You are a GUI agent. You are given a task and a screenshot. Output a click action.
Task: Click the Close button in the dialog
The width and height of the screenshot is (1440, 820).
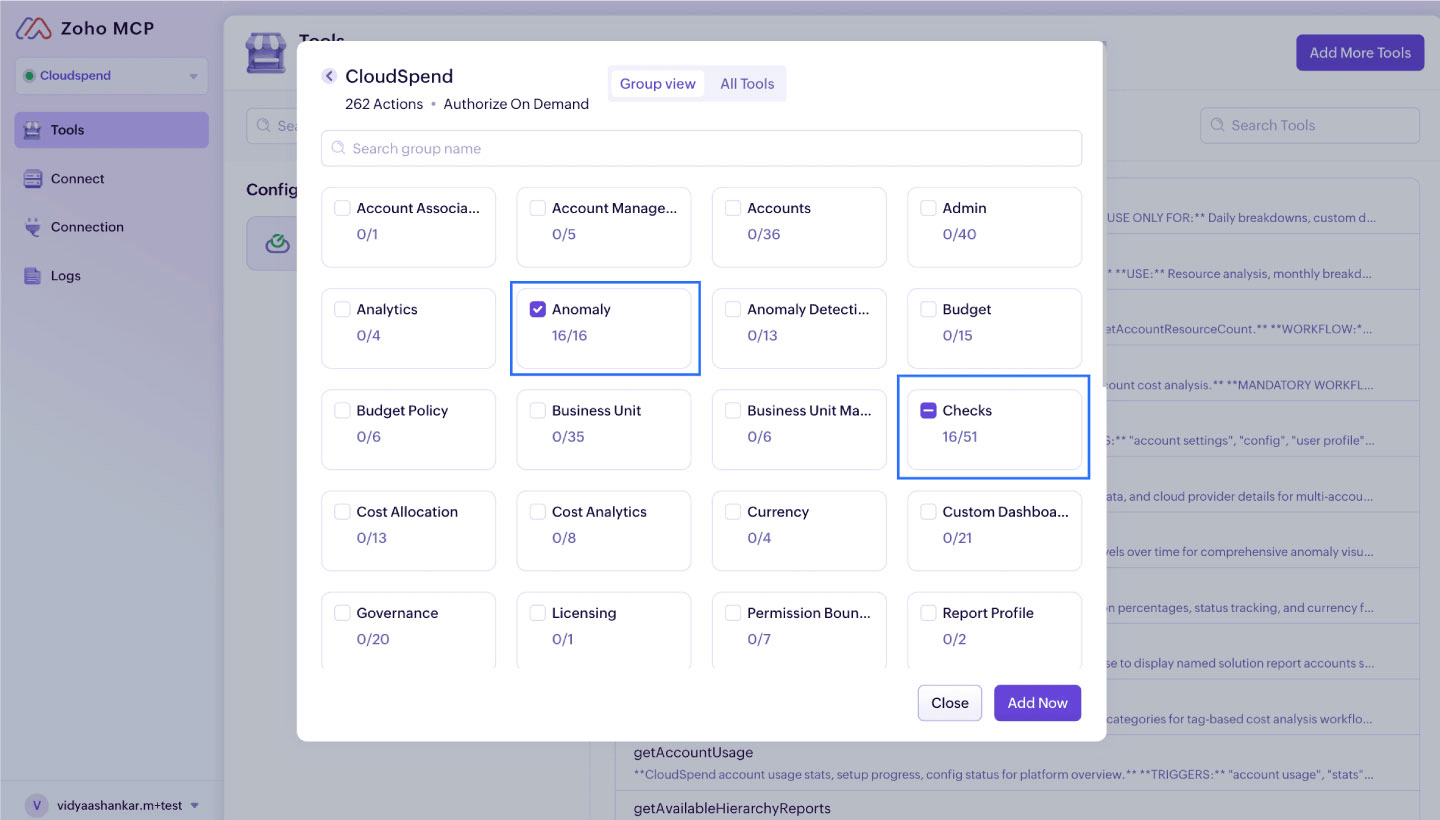tap(950, 703)
